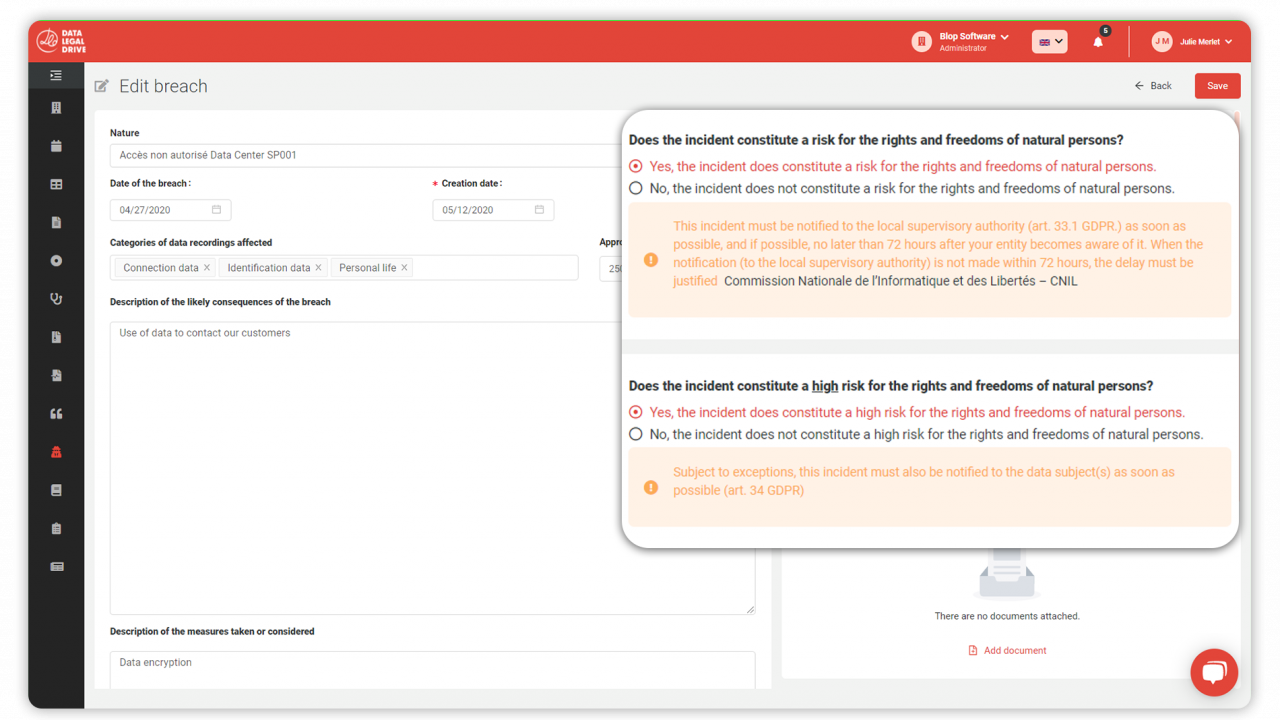
Task: Click the 72-hour supervisory authority warning icon
Action: tap(651, 260)
